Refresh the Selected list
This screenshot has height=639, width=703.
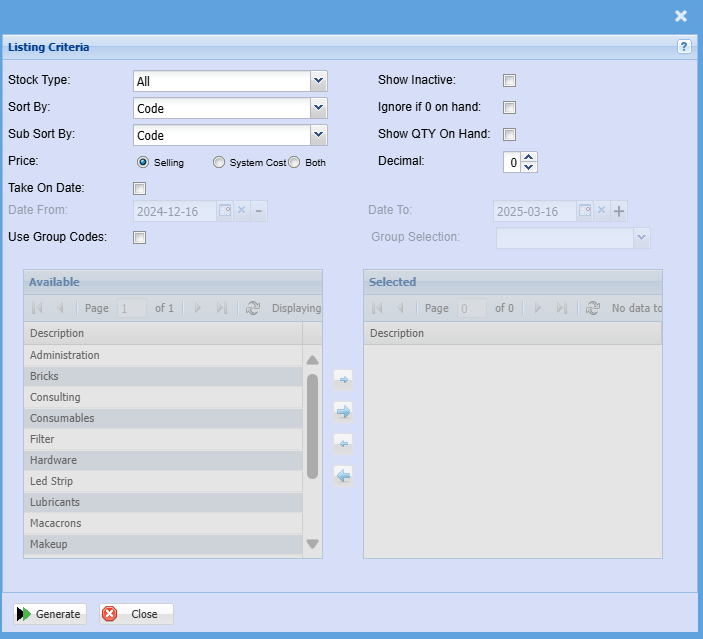click(x=592, y=309)
